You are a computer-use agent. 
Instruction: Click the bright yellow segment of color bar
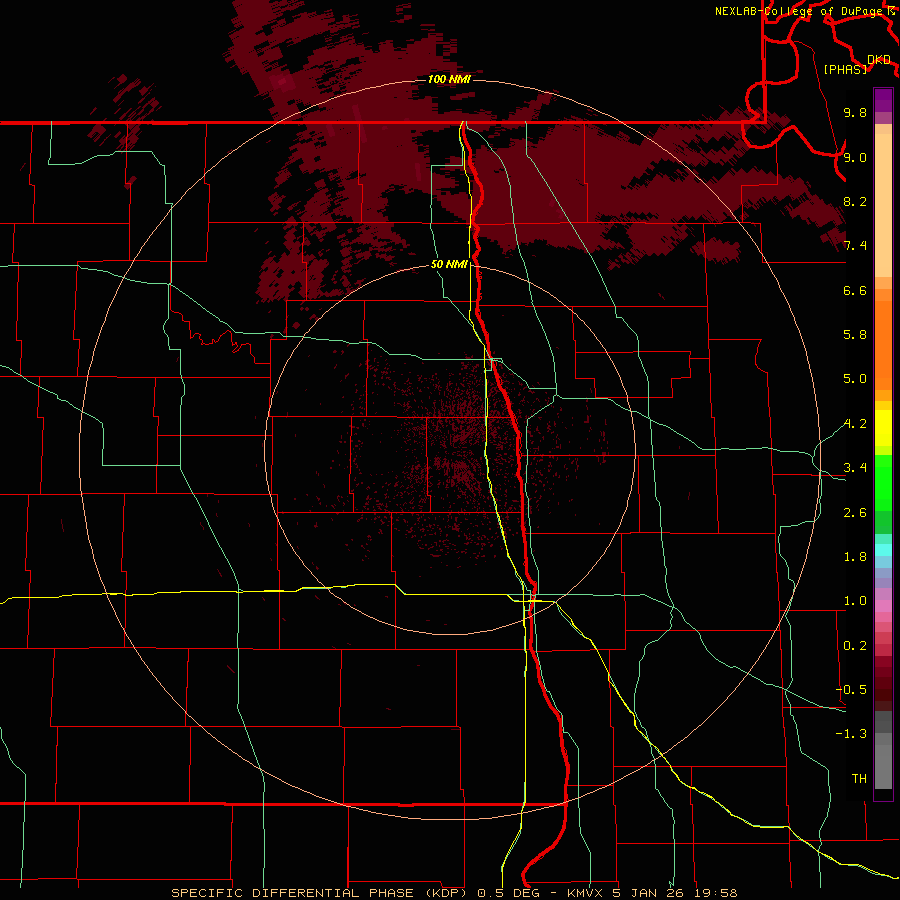click(x=883, y=428)
